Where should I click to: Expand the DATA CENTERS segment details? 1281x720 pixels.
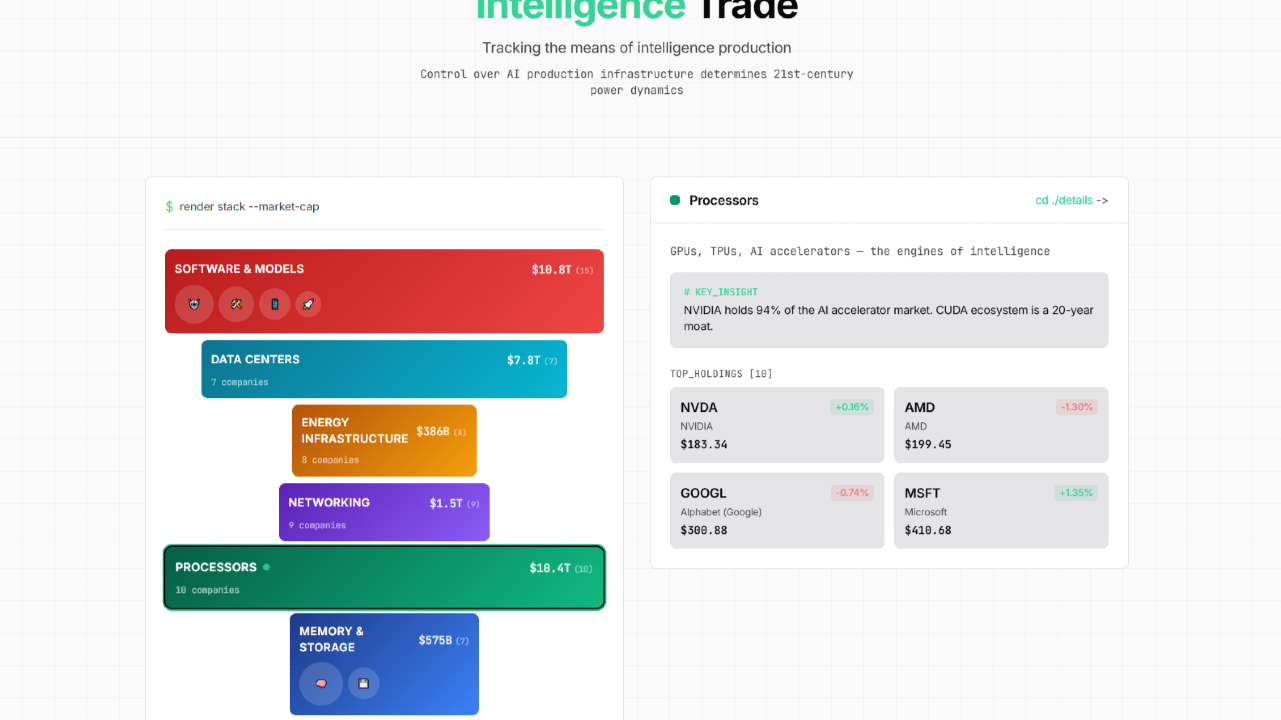[x=384, y=368]
